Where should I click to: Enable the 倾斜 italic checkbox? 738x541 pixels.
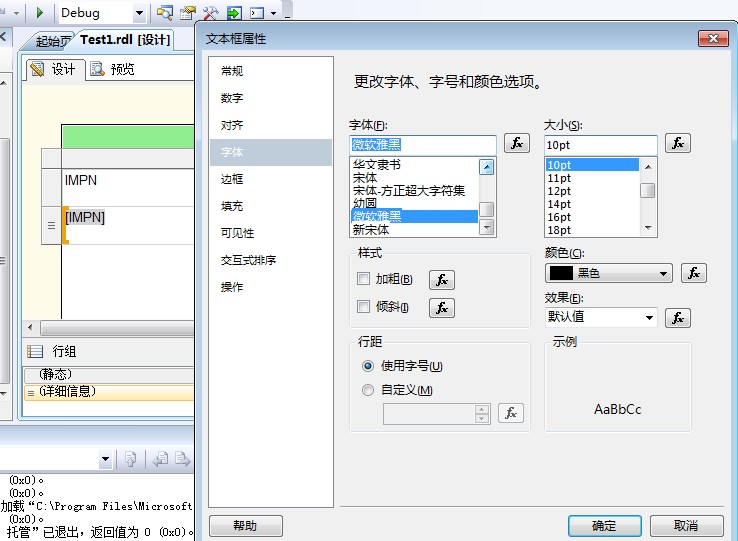pos(363,307)
